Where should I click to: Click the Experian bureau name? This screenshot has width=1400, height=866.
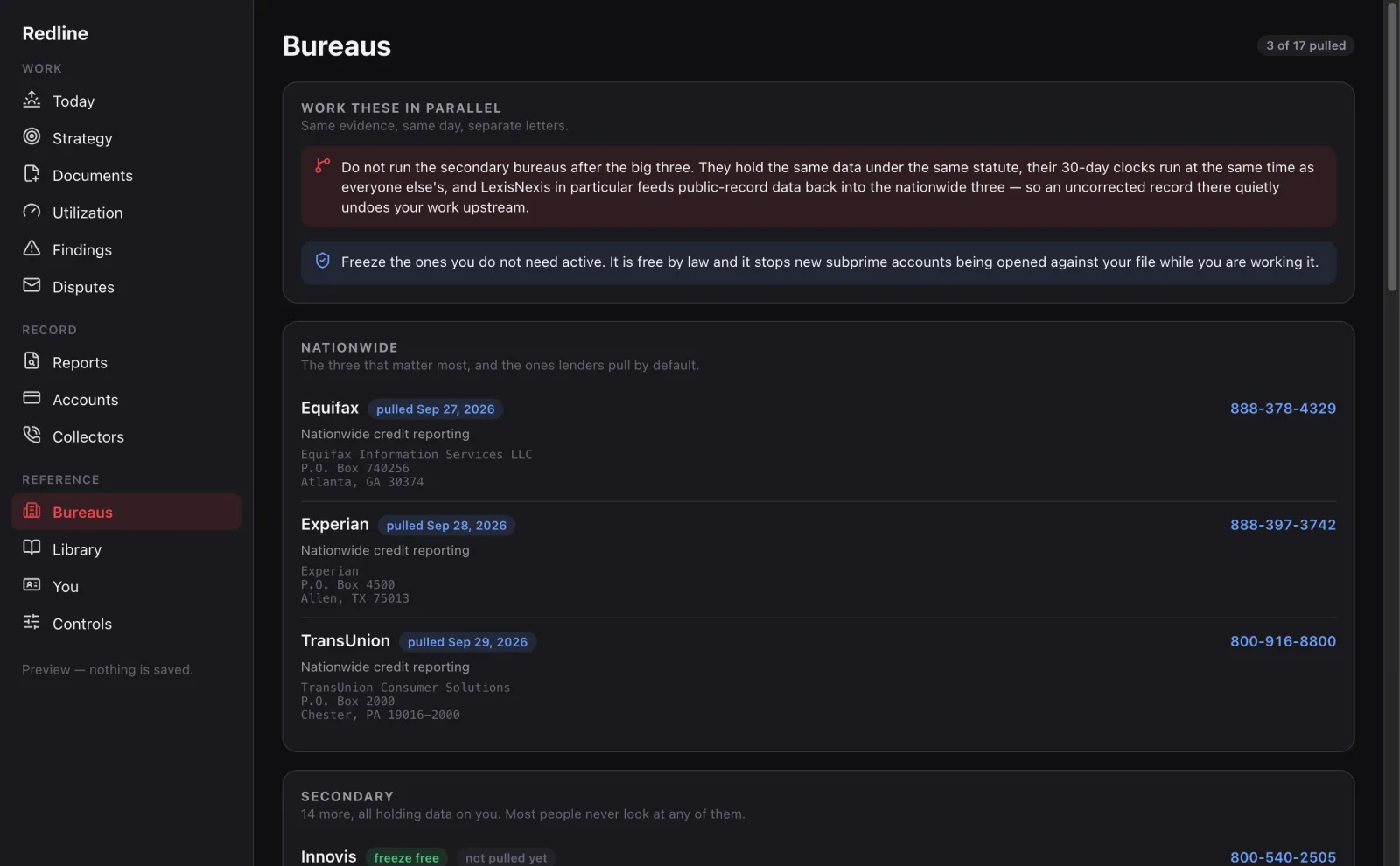tap(335, 524)
